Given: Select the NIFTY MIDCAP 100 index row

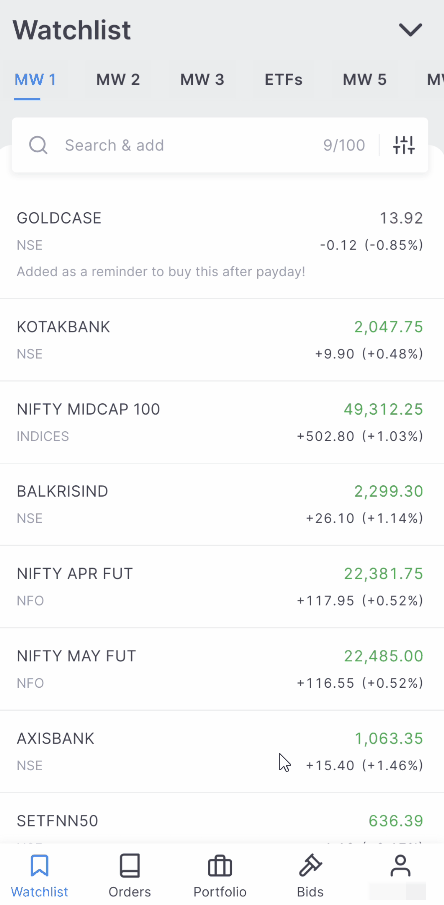Looking at the screenshot, I should [x=222, y=422].
